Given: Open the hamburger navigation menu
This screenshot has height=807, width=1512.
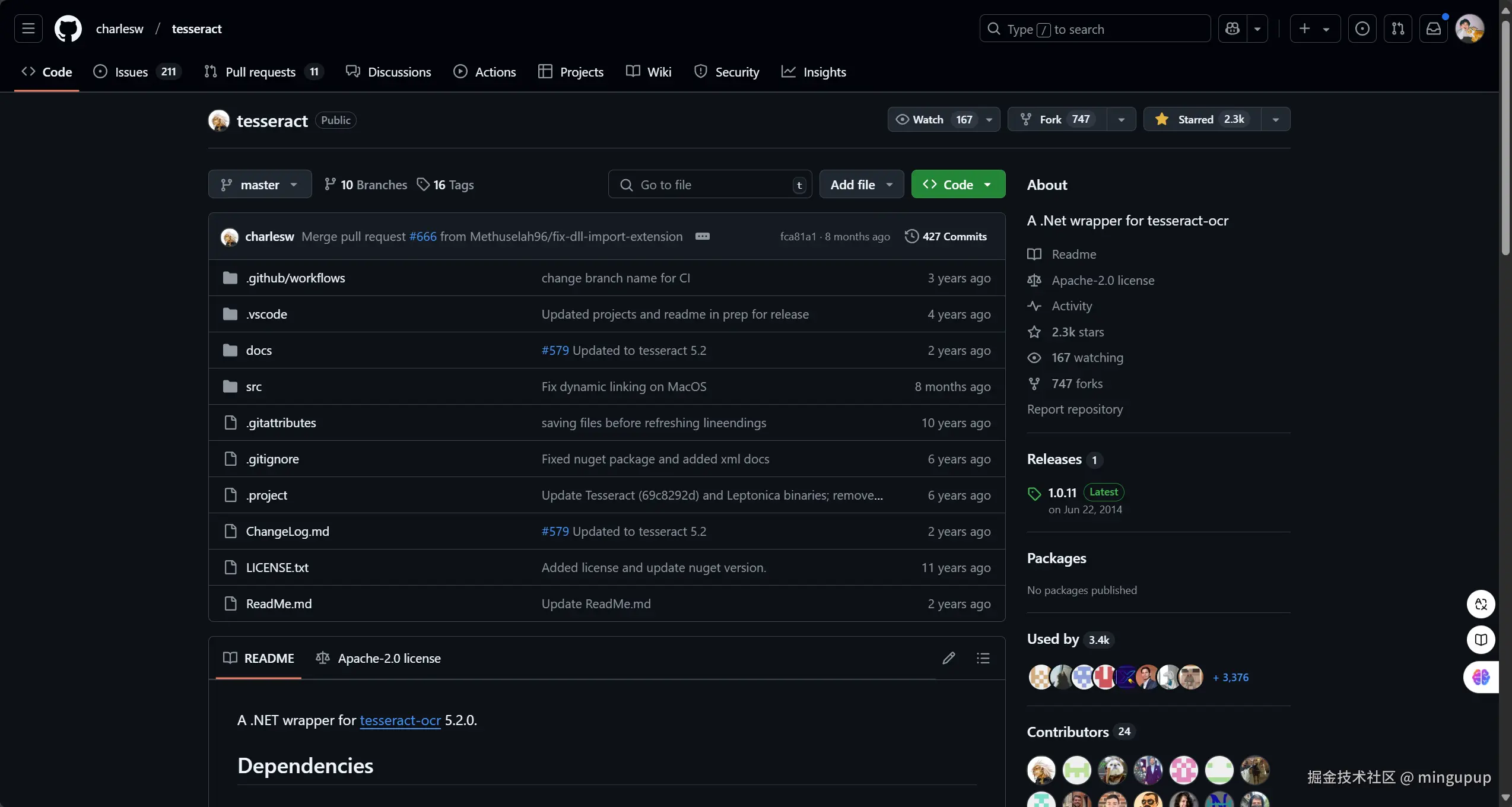Looking at the screenshot, I should pyautogui.click(x=28, y=28).
